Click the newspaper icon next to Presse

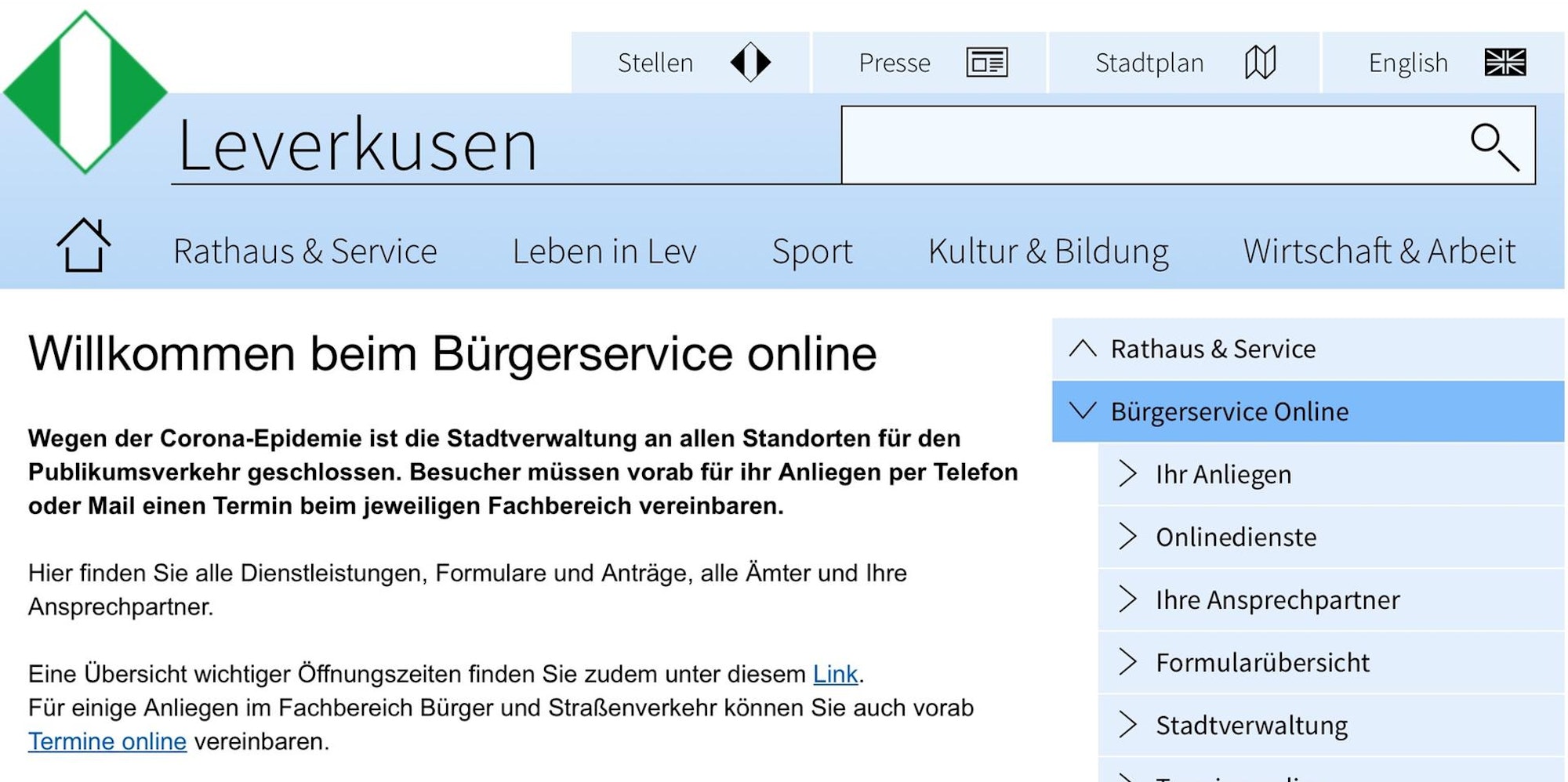pos(986,62)
